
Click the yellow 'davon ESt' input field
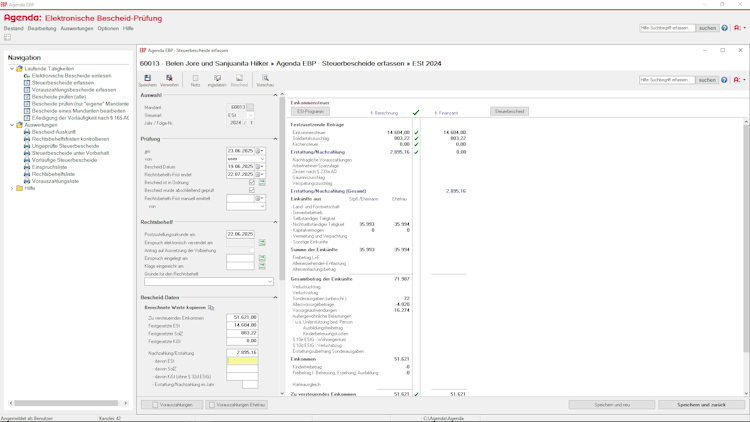coord(242,361)
